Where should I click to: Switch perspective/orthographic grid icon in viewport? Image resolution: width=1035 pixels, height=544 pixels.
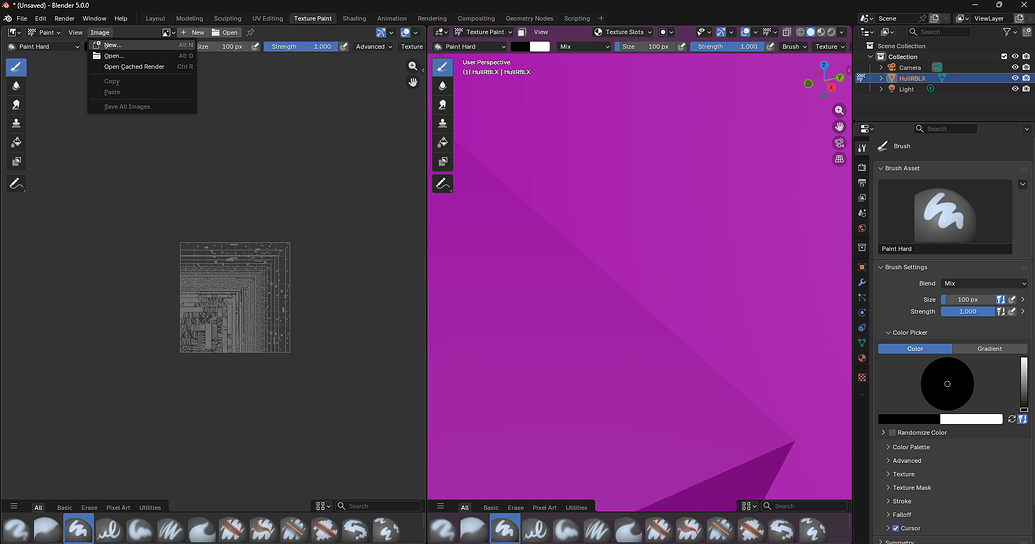[x=839, y=159]
